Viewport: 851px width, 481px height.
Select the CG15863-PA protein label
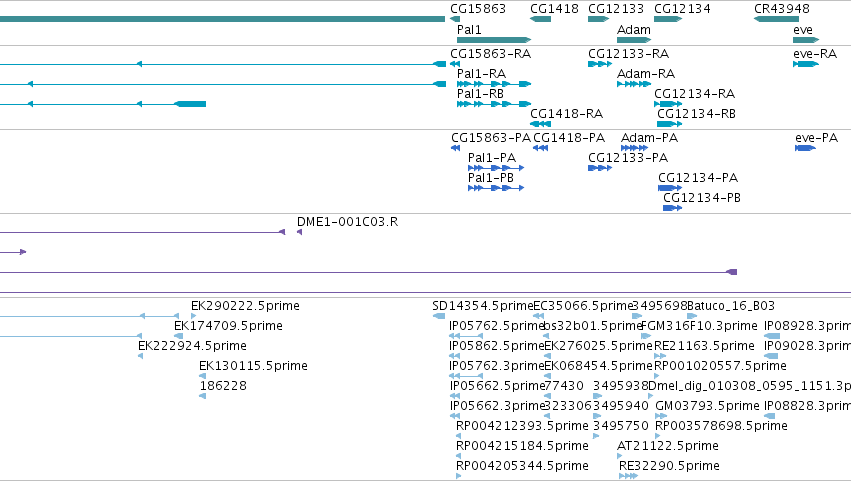(x=491, y=137)
